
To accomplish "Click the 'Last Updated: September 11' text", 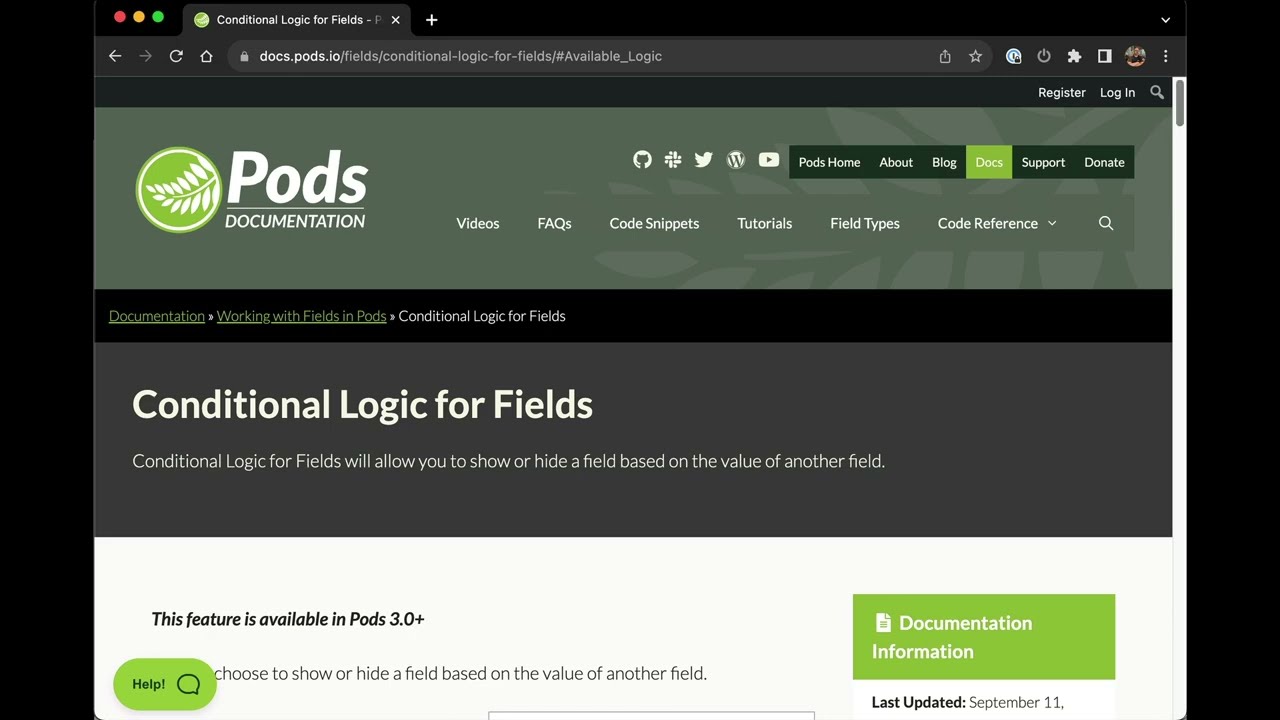I will pyautogui.click(x=967, y=702).
